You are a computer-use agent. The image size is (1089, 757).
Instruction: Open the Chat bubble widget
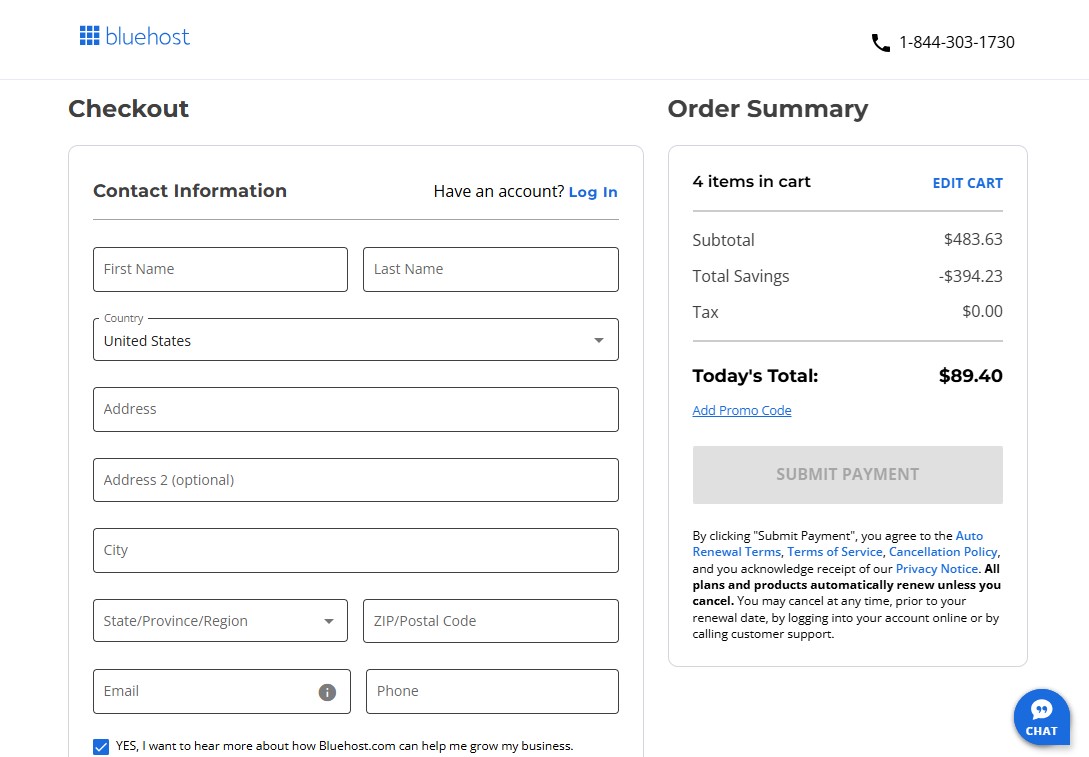pos(1041,717)
